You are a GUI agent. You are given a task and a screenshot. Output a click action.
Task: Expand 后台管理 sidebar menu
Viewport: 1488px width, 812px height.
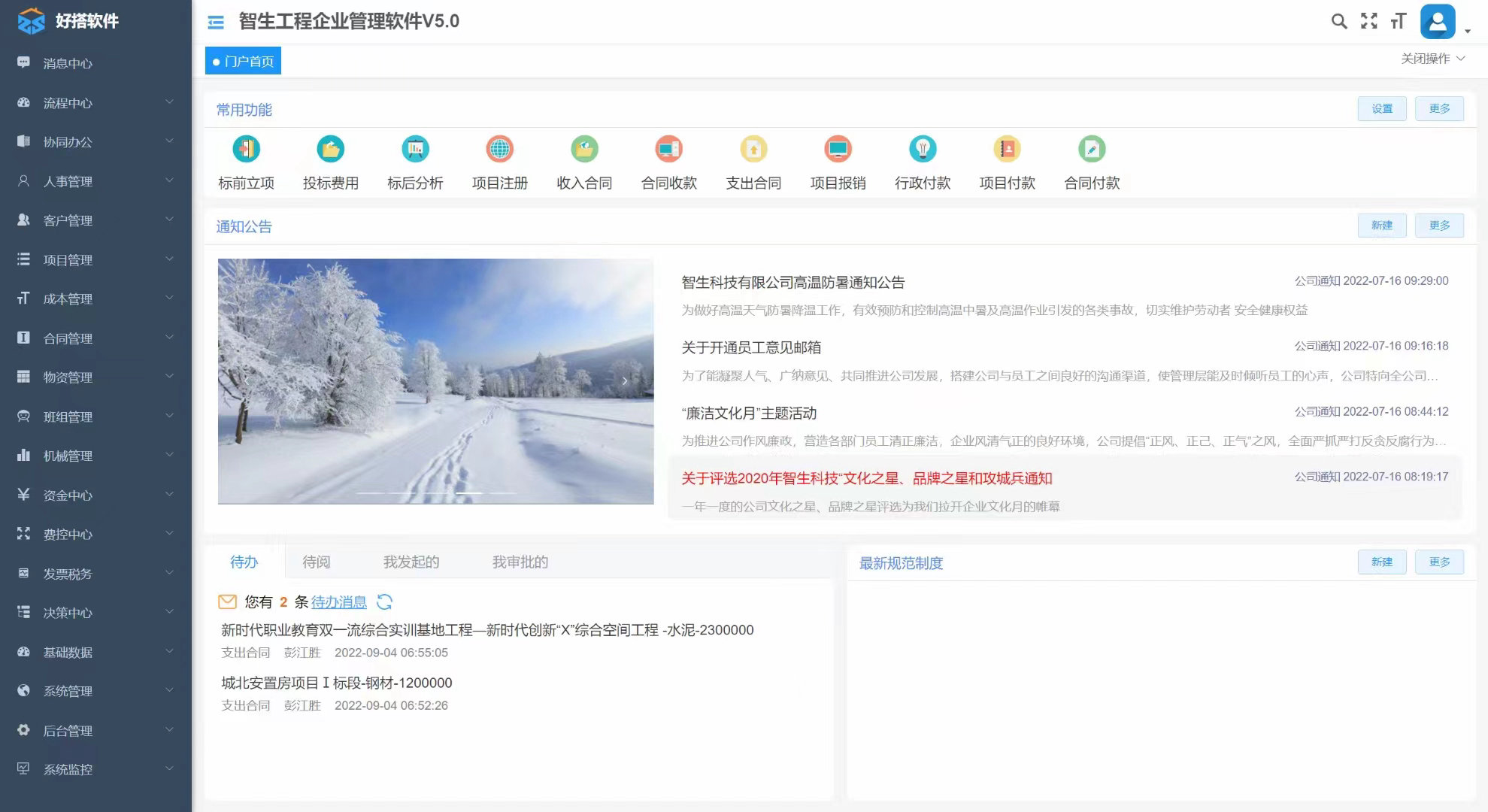(x=95, y=730)
